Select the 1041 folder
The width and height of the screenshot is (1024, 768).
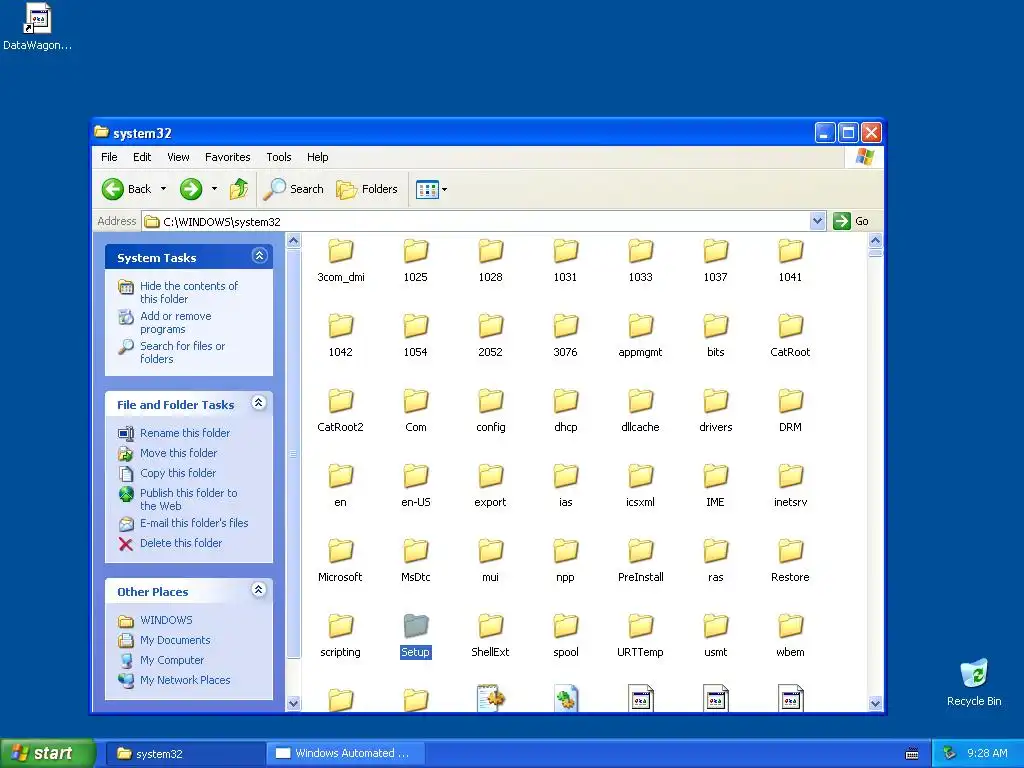(790, 260)
